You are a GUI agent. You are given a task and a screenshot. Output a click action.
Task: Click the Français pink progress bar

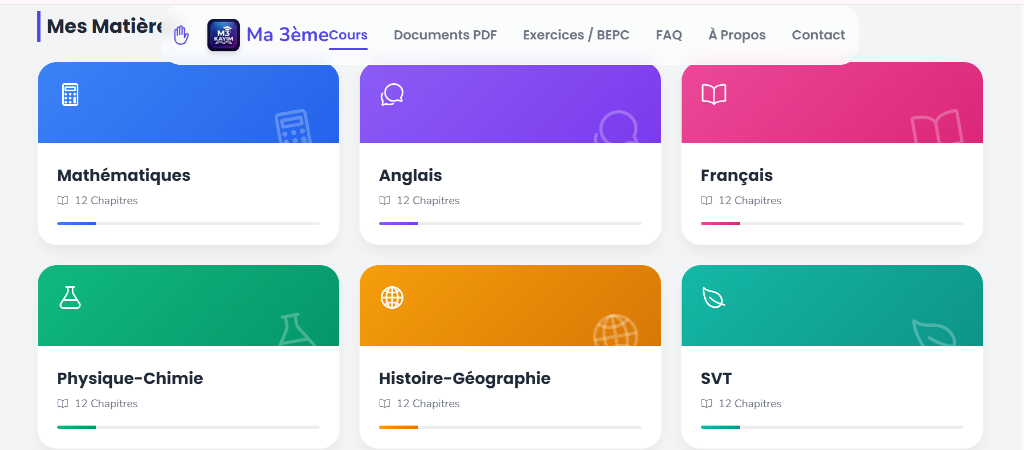click(720, 223)
